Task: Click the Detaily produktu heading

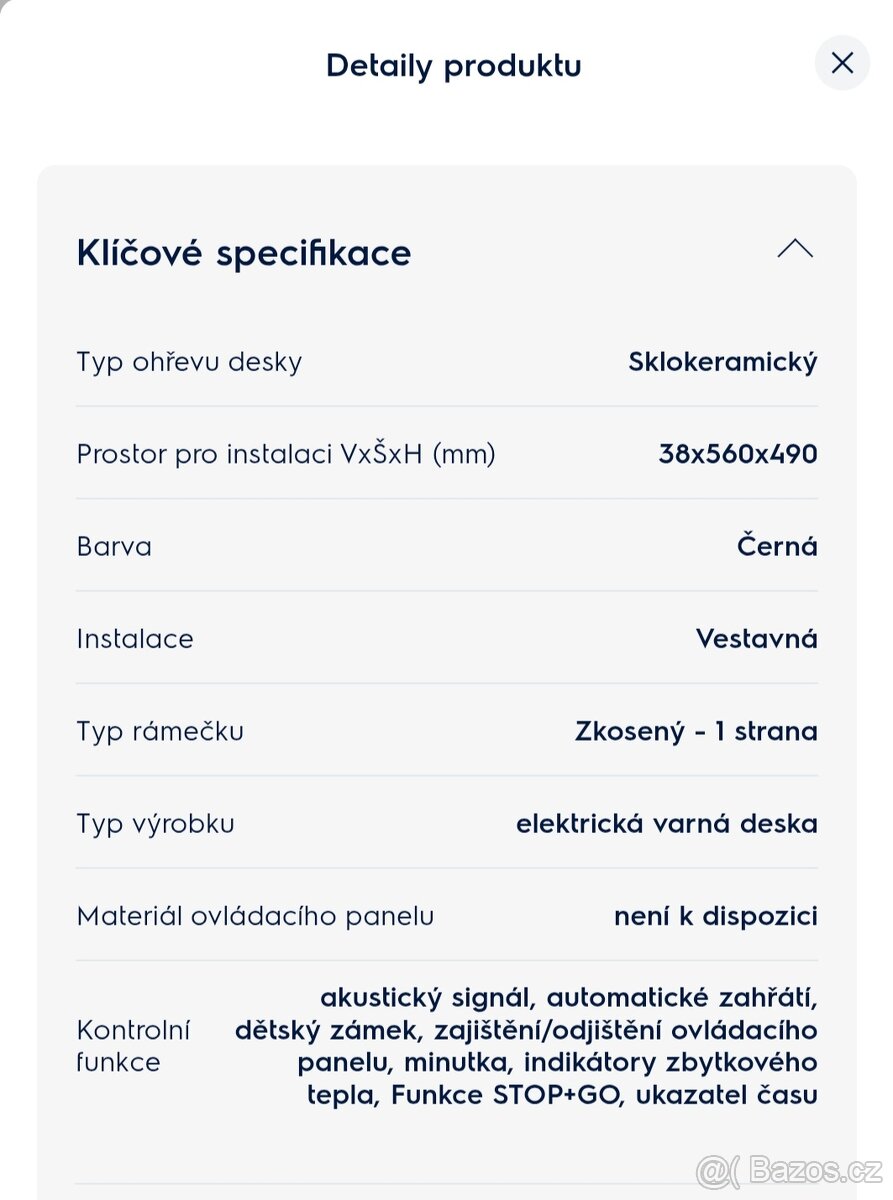Action: pos(453,65)
